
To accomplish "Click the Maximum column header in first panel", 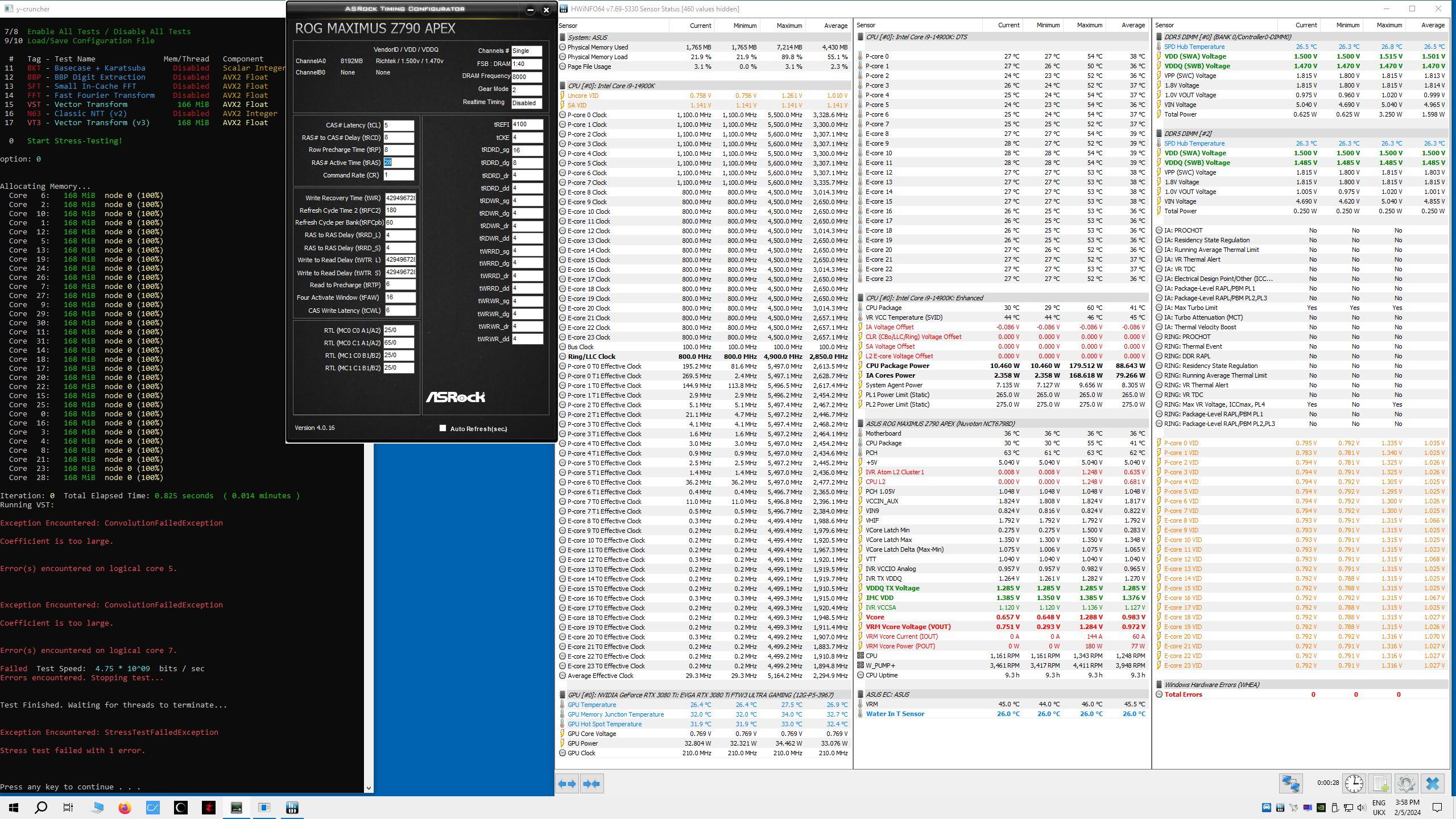I will [789, 25].
